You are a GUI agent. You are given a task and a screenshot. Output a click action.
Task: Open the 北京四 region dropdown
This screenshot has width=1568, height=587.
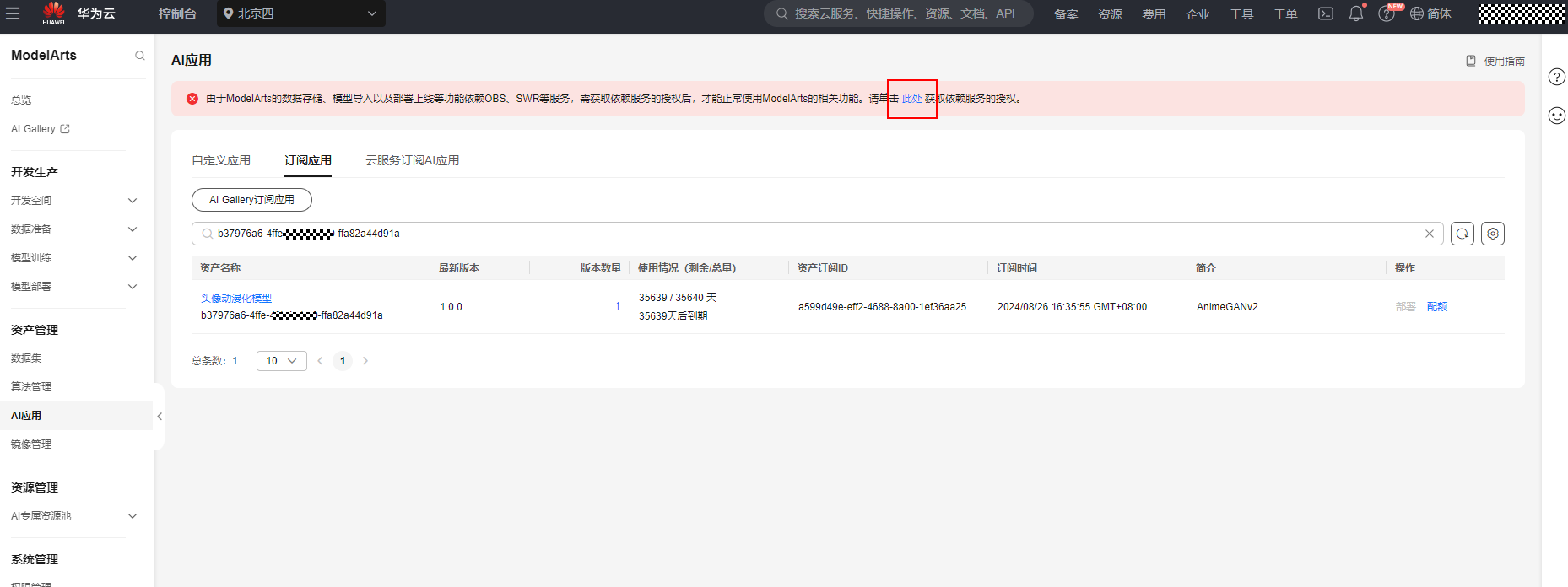[301, 13]
